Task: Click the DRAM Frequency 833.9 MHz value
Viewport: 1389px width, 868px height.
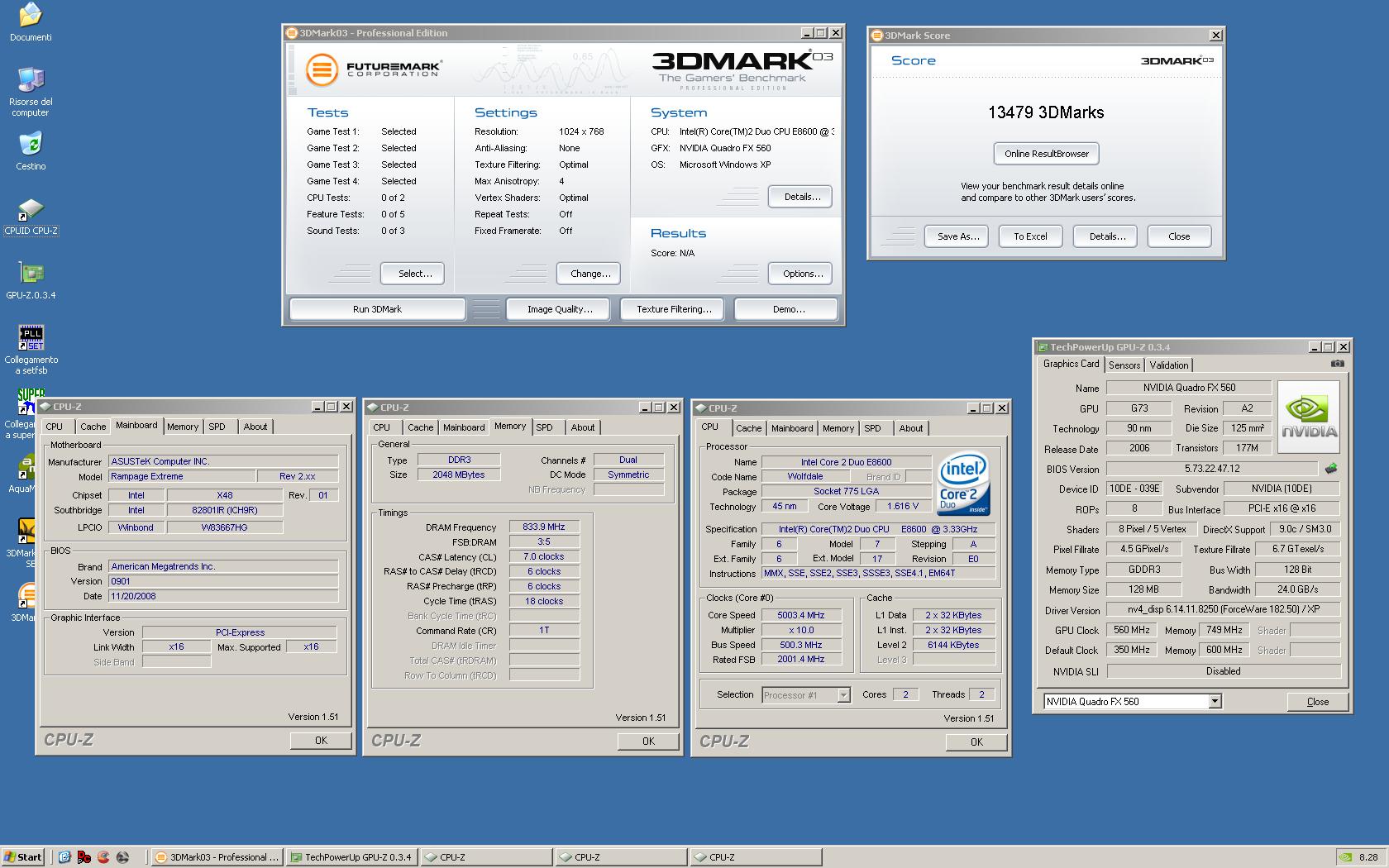Action: (543, 527)
